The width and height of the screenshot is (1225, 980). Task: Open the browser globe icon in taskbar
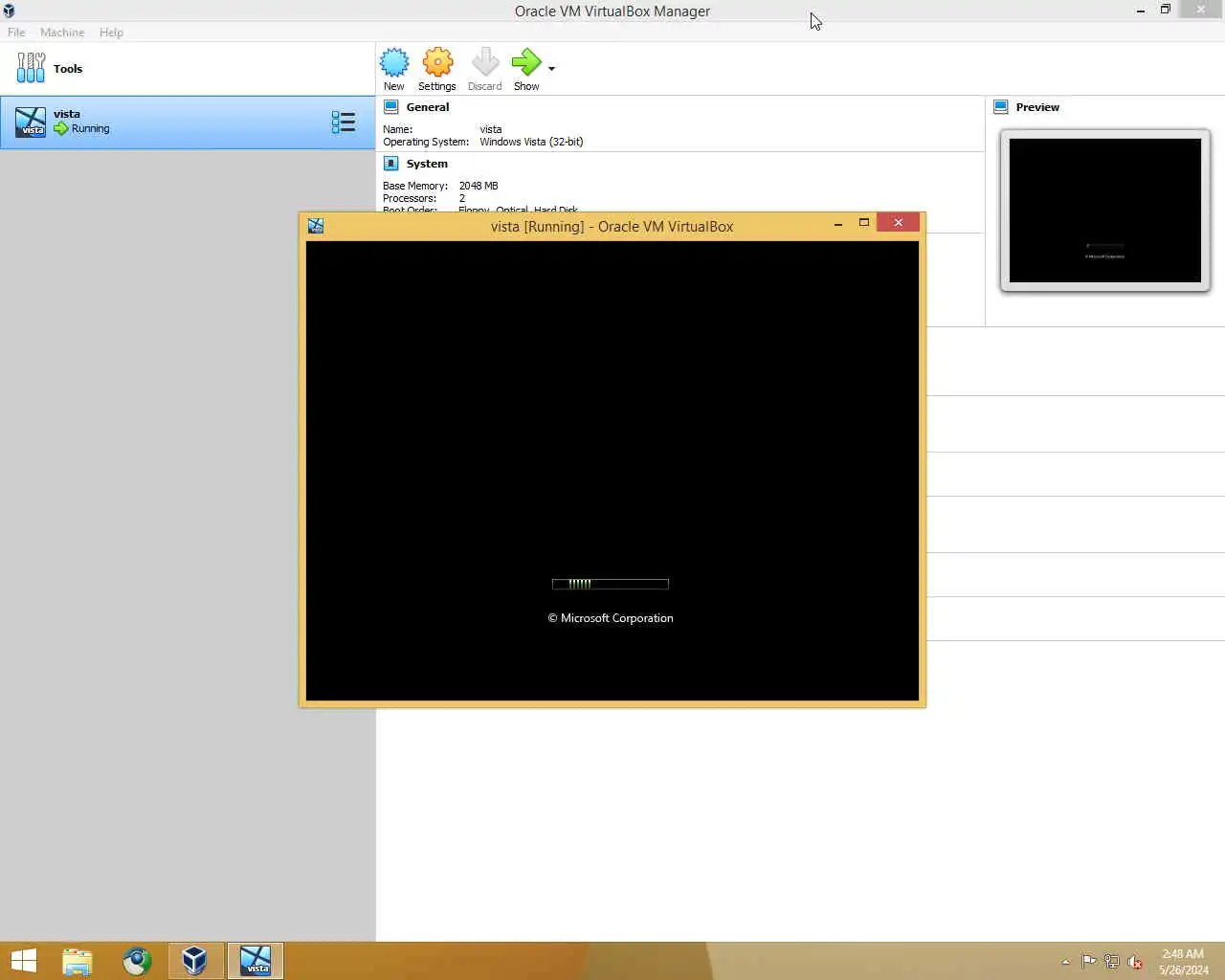pyautogui.click(x=137, y=961)
